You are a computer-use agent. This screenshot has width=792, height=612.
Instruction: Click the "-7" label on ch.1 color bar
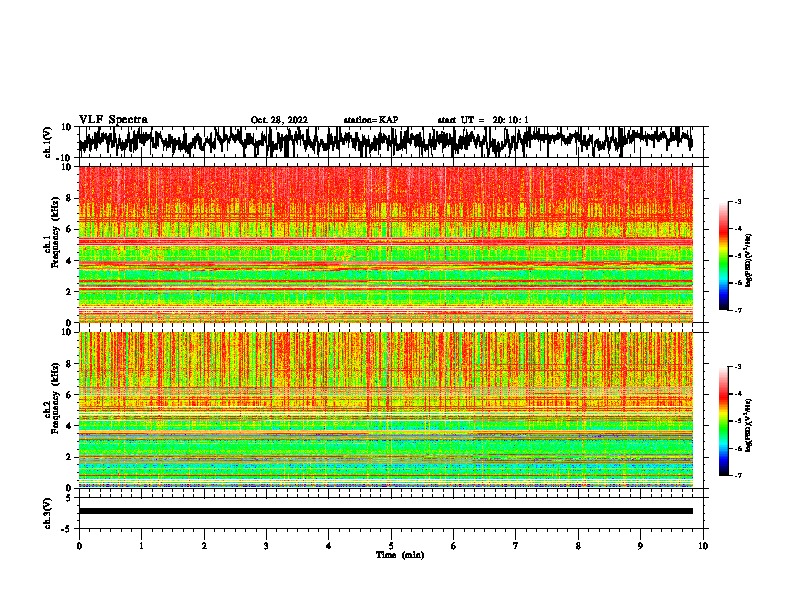(x=737, y=310)
